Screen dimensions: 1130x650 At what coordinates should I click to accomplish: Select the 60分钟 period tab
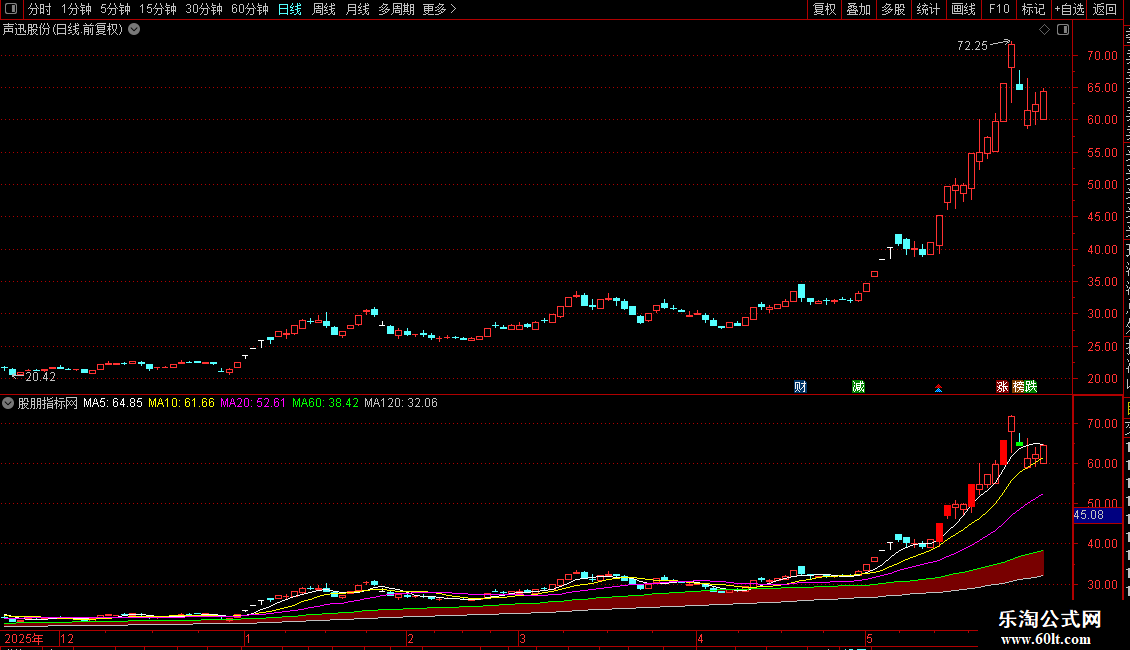click(x=249, y=9)
